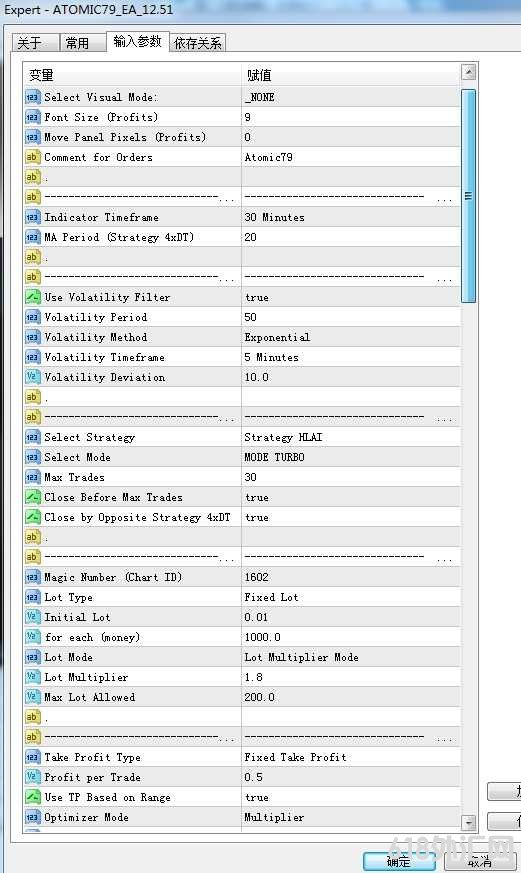Screen dimensions: 521x873
Task: Click the 确定 button
Action: tap(399, 862)
